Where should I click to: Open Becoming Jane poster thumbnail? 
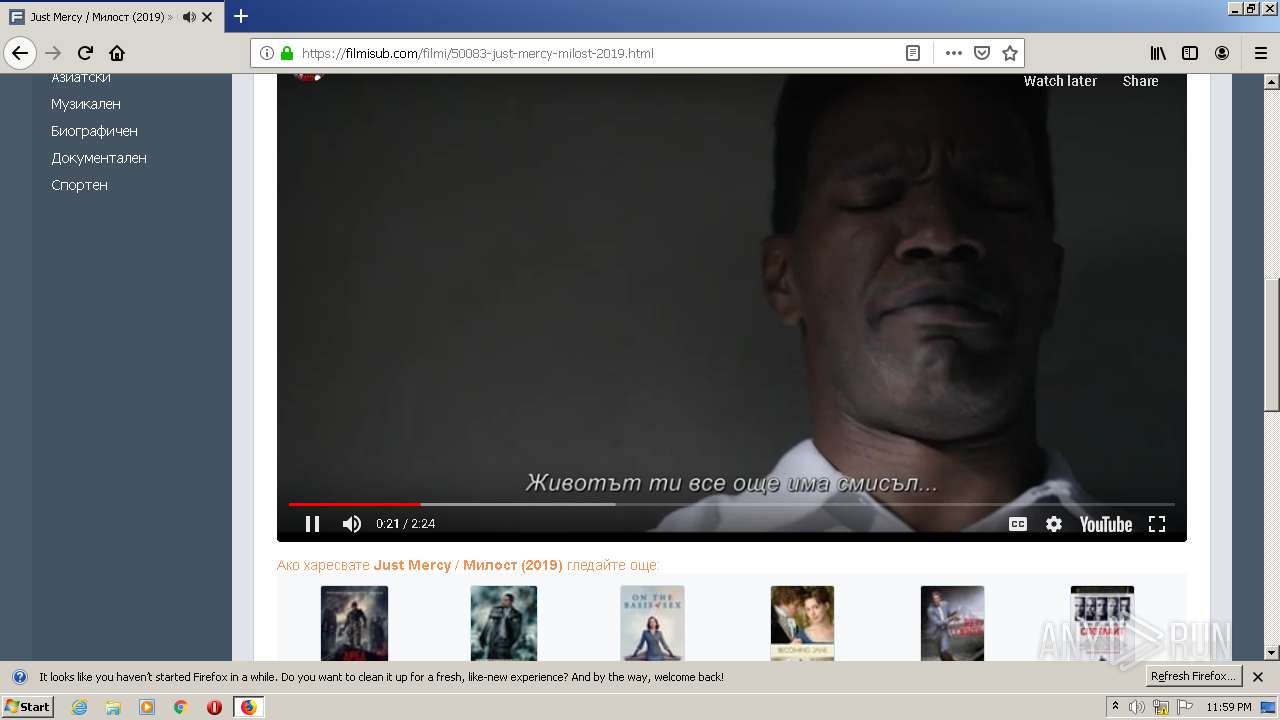[802, 623]
